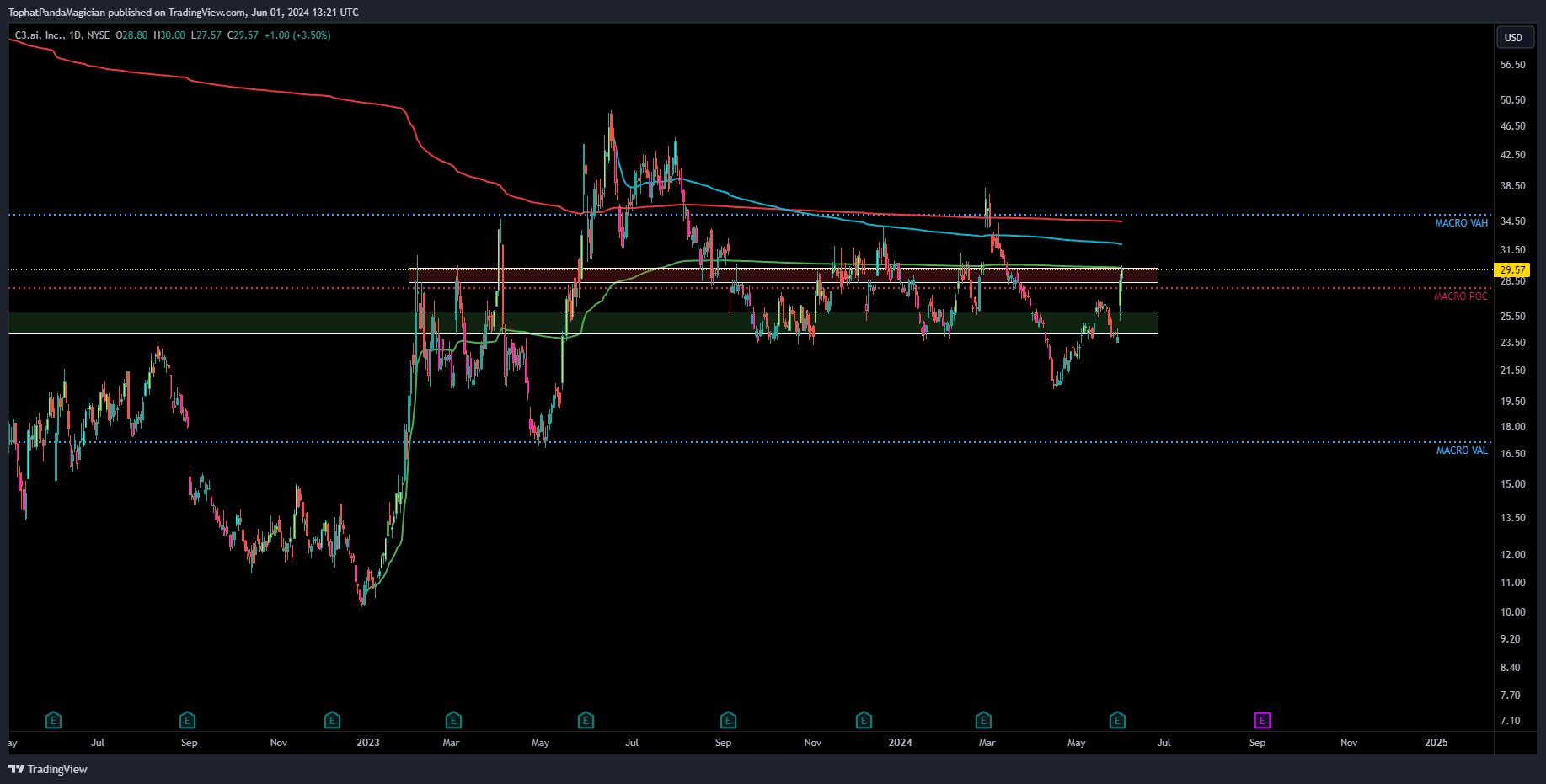
Task: Click the 2025 label on time axis
Action: pos(1436,743)
